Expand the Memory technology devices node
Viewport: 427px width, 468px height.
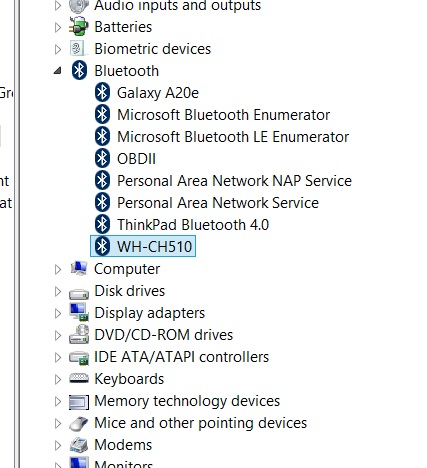point(58,401)
